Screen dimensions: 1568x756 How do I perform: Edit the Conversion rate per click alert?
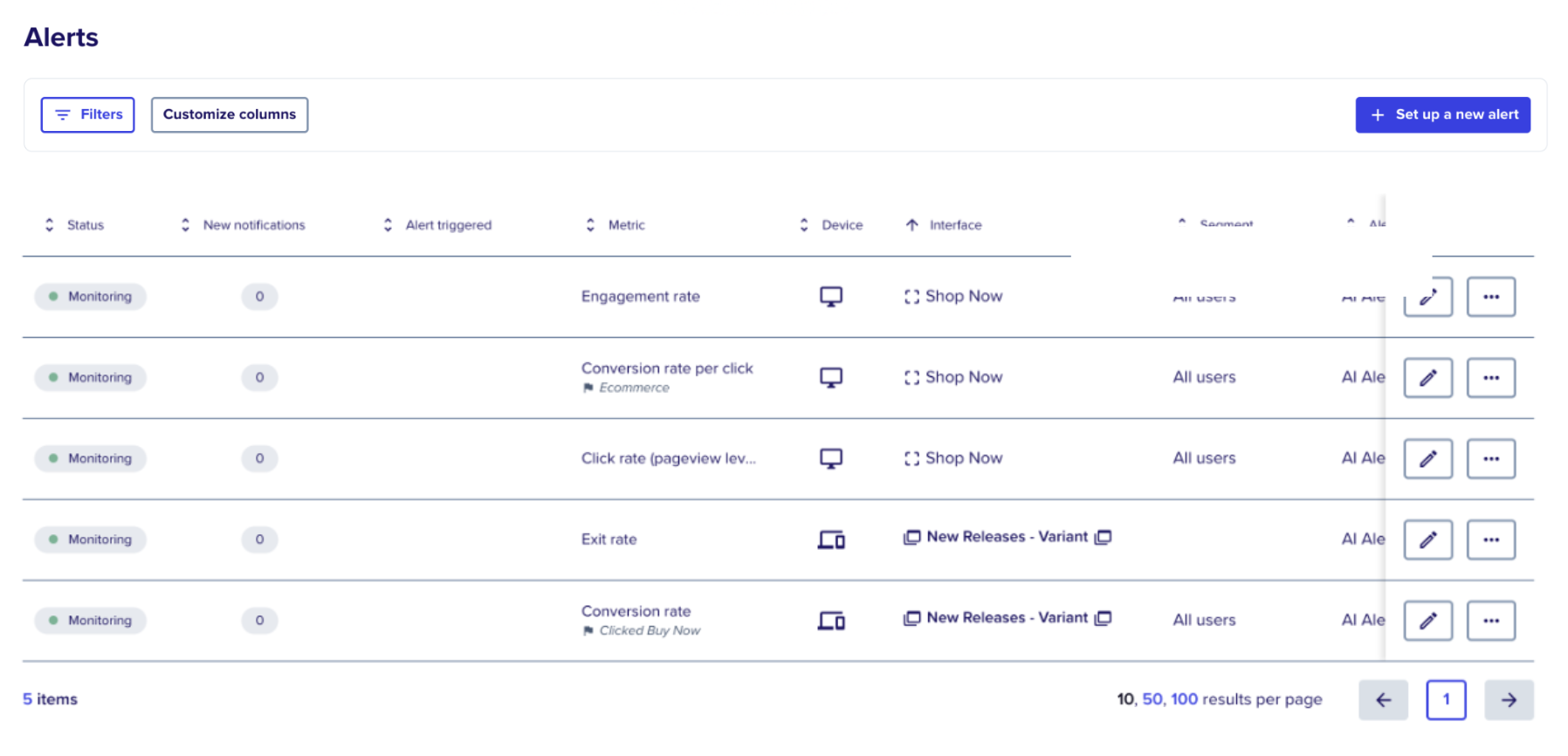point(1427,378)
